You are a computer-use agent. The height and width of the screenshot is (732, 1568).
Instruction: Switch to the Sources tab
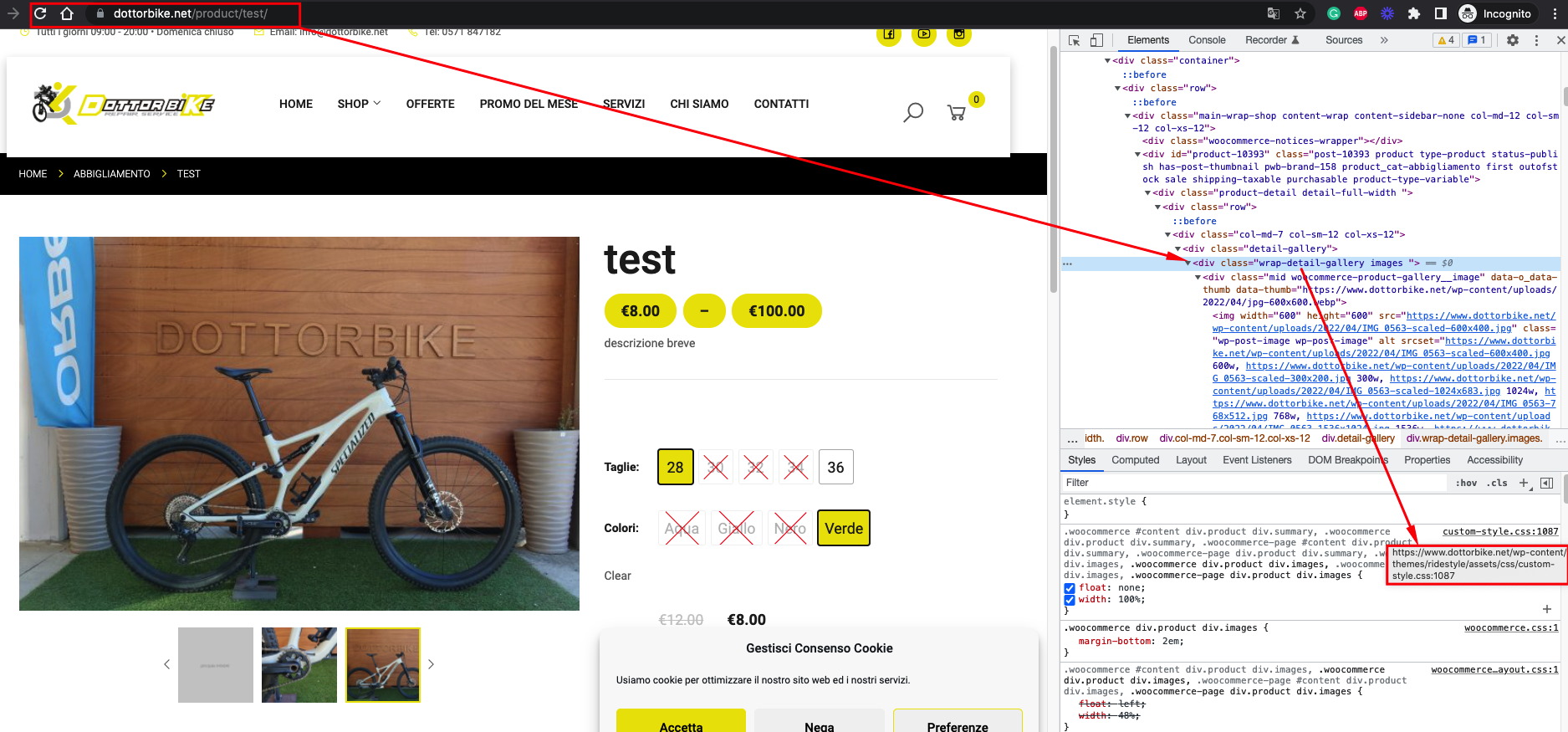point(1344,40)
